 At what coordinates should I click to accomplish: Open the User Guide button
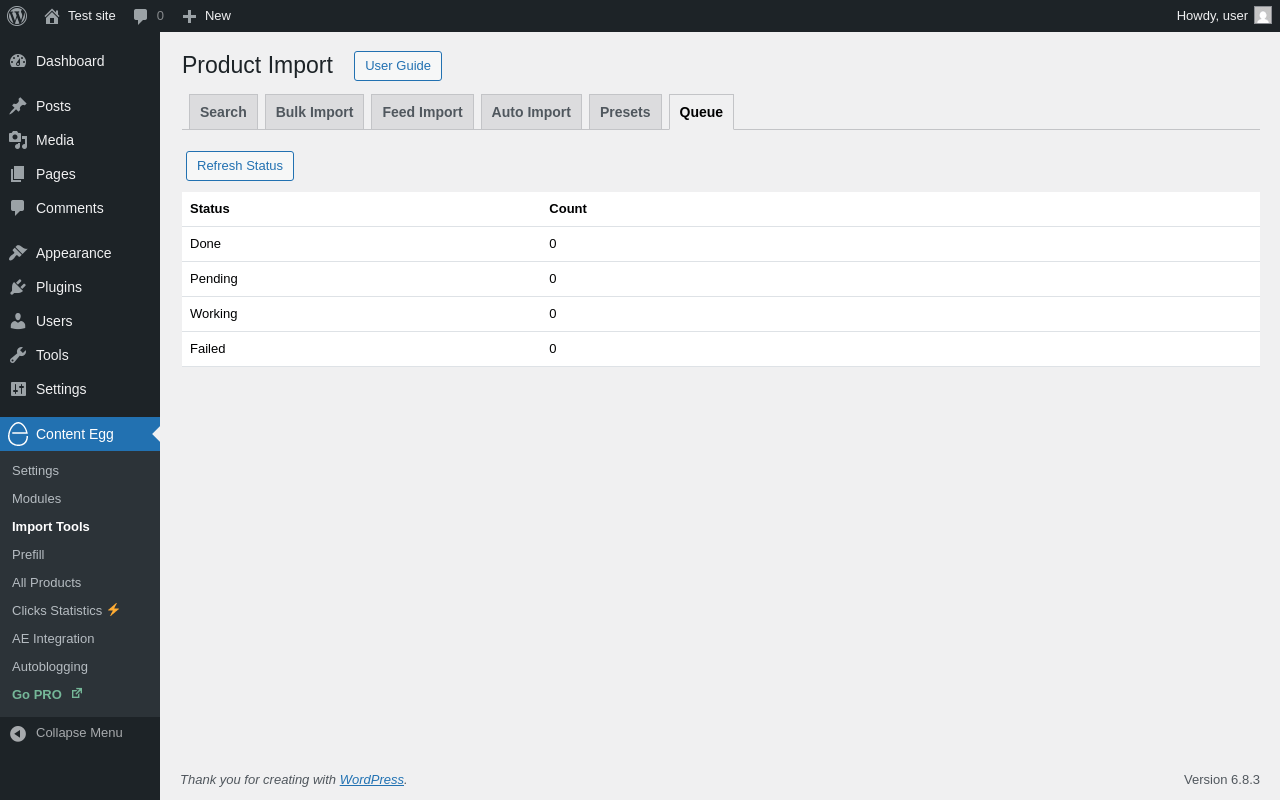click(398, 66)
